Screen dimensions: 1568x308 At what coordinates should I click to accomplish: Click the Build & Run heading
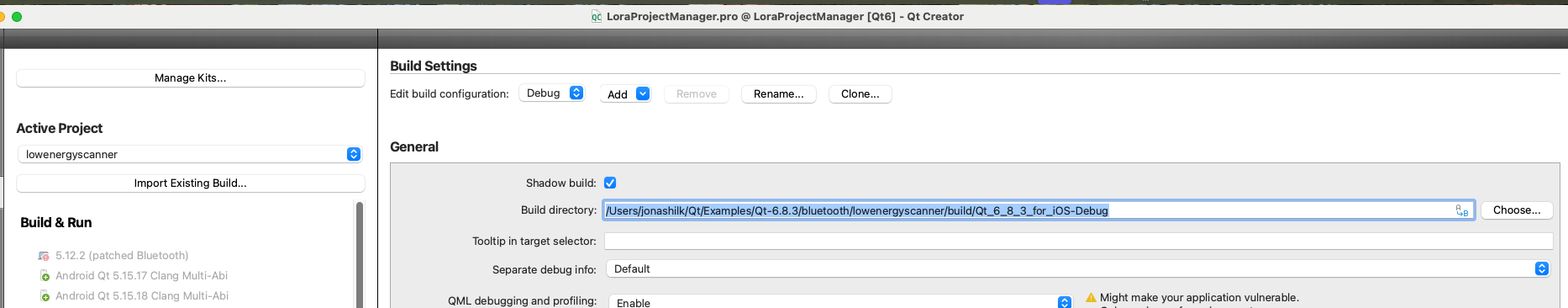point(56,223)
